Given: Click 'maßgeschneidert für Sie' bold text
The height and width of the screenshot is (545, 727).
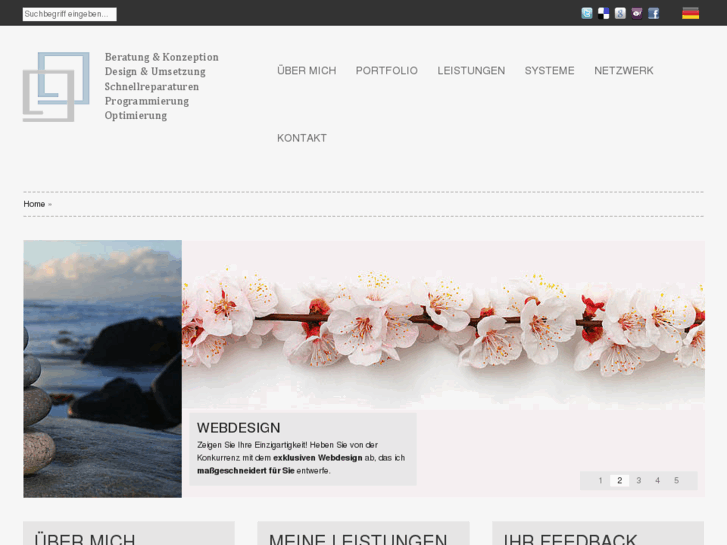Looking at the screenshot, I should click(246, 471).
